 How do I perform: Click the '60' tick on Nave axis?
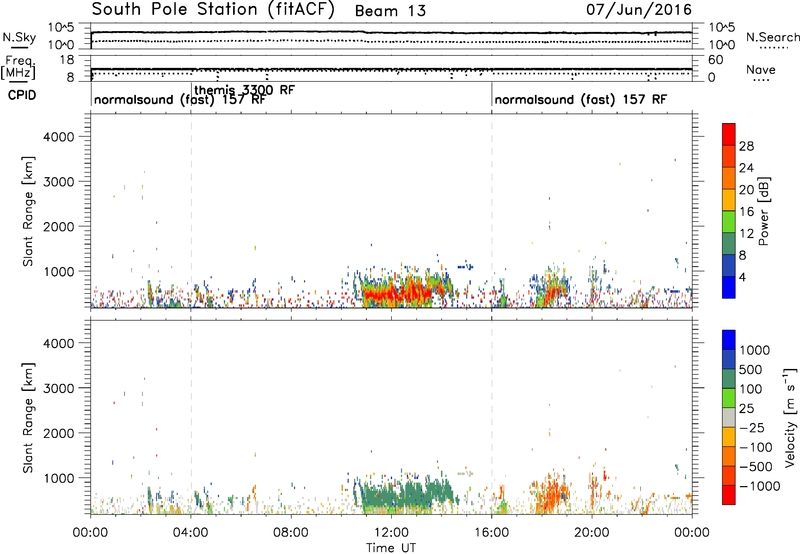716,60
